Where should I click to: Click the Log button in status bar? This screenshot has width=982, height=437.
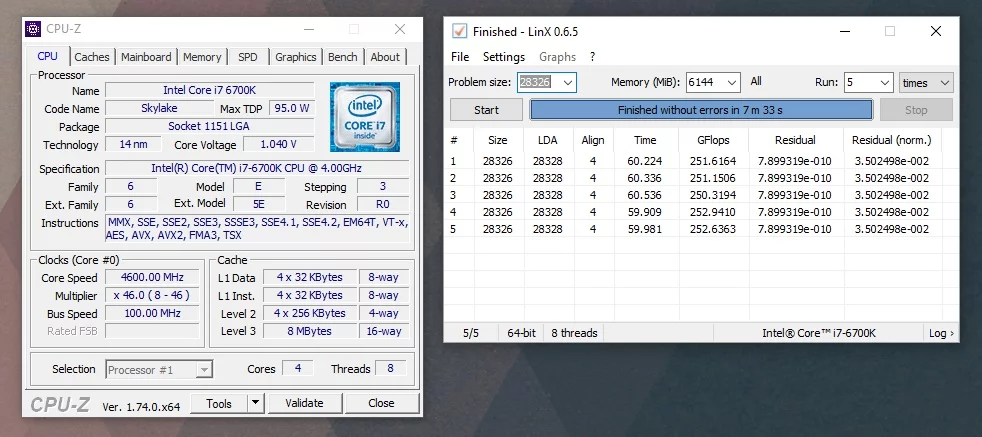click(940, 333)
